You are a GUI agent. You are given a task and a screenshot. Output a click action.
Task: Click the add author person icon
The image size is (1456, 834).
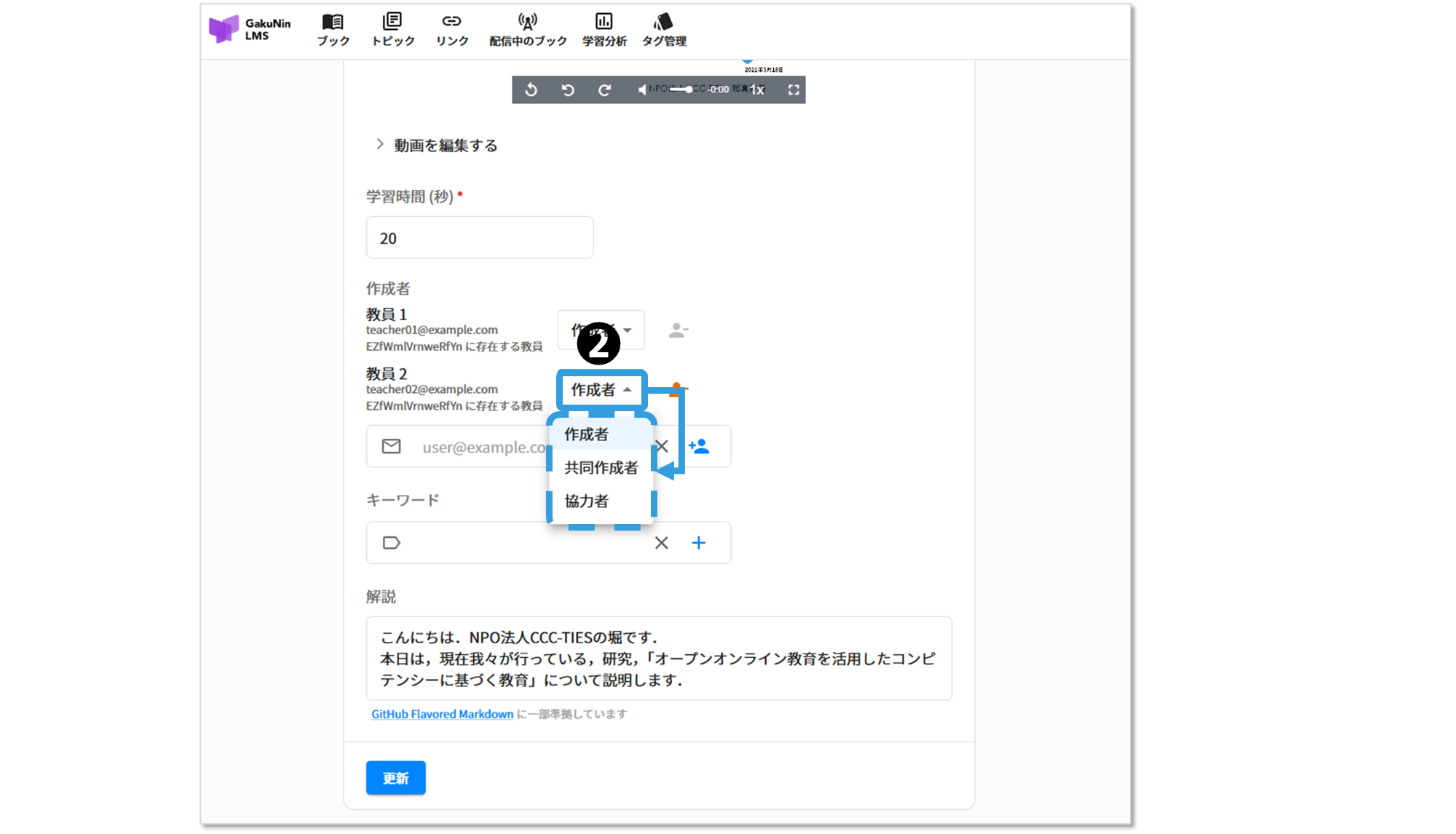point(699,446)
